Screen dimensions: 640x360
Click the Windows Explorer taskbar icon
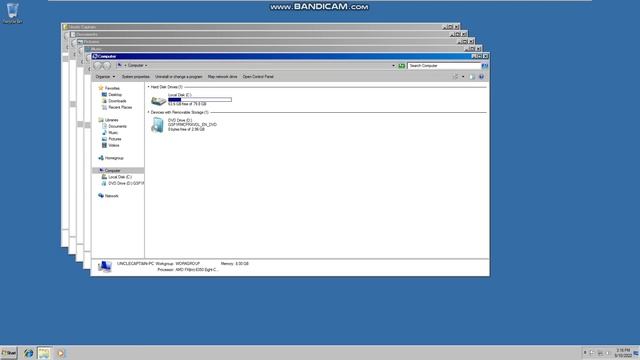point(44,353)
